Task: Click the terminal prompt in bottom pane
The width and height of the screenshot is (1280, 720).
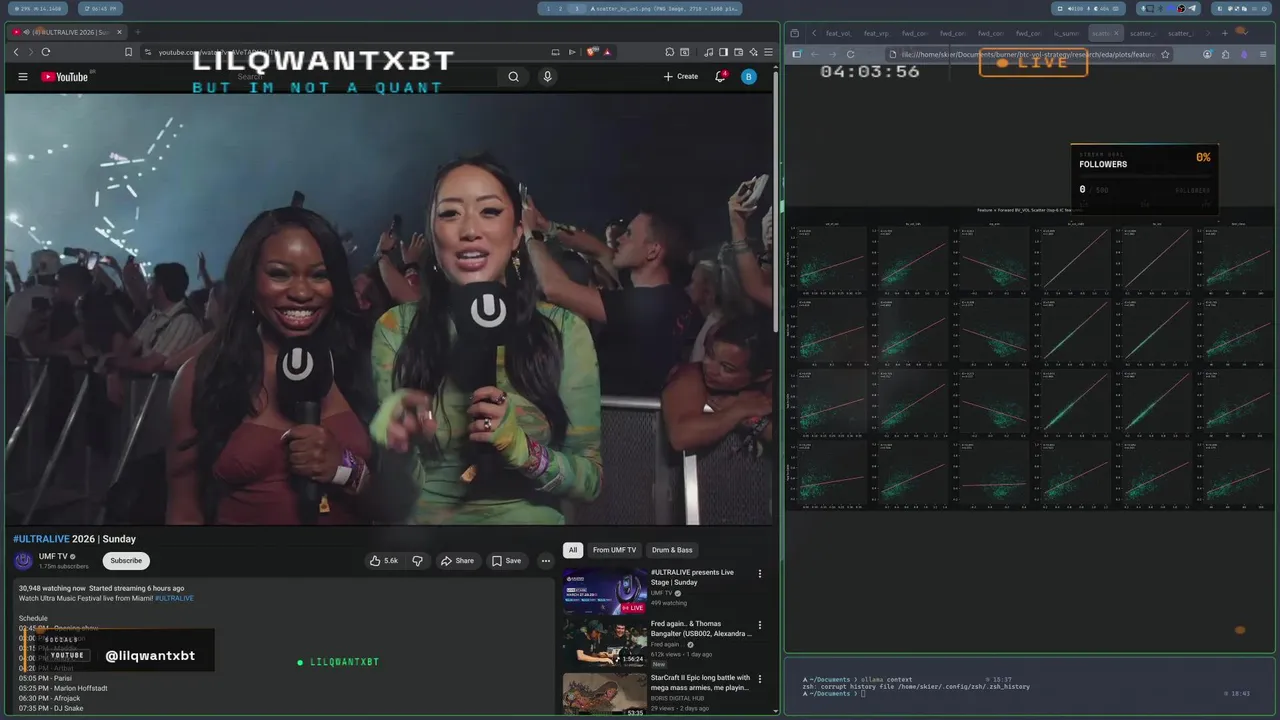Action: (x=835, y=693)
